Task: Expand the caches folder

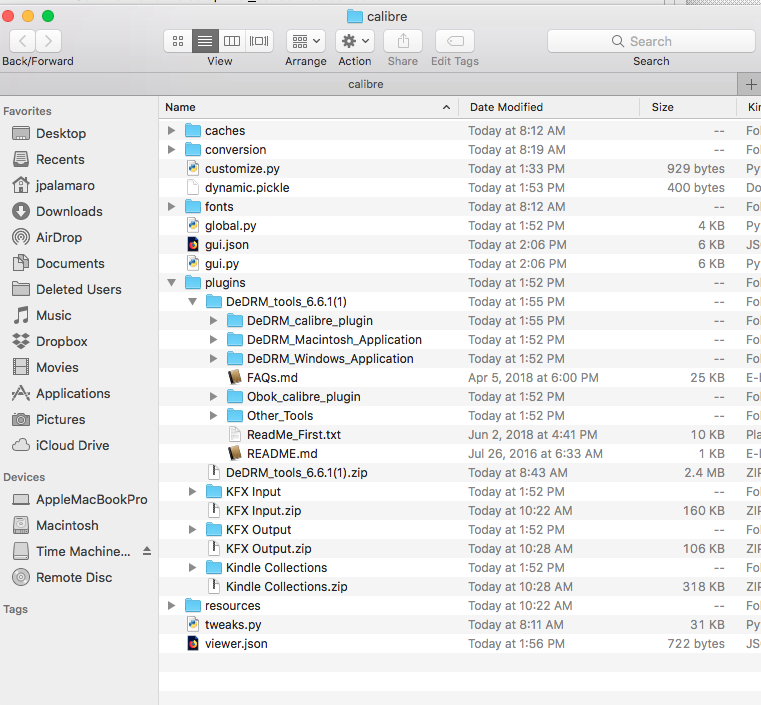Action: [171, 131]
